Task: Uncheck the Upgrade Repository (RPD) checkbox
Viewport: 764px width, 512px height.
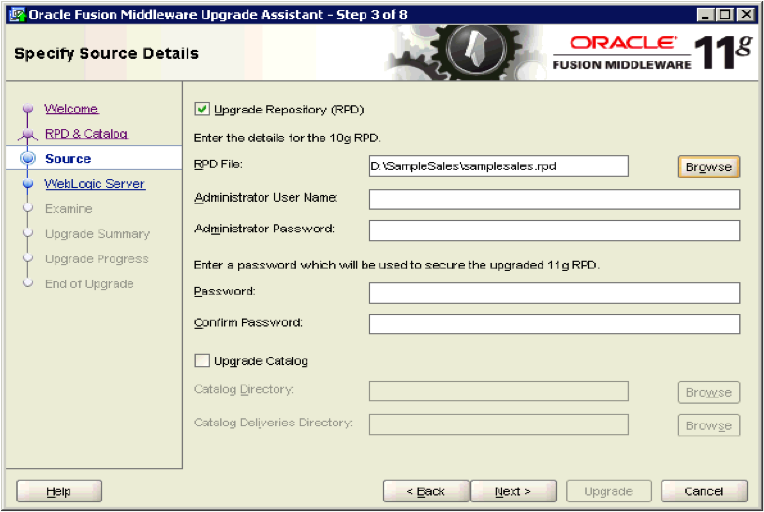Action: tap(202, 109)
